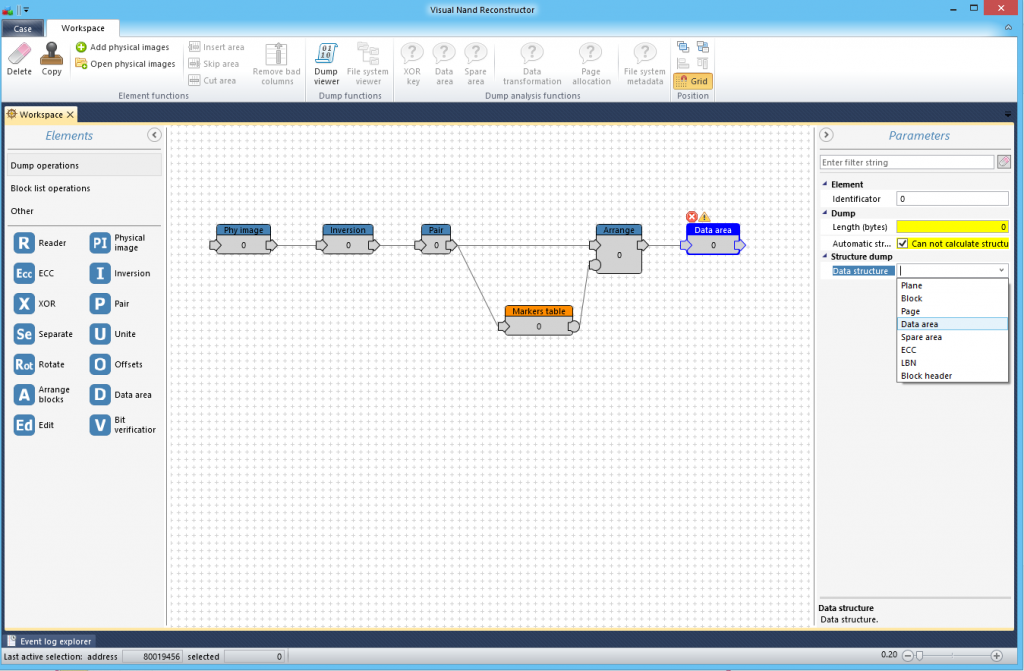1024x671 pixels.
Task: Select the Inversion node on canvas
Action: click(x=348, y=239)
